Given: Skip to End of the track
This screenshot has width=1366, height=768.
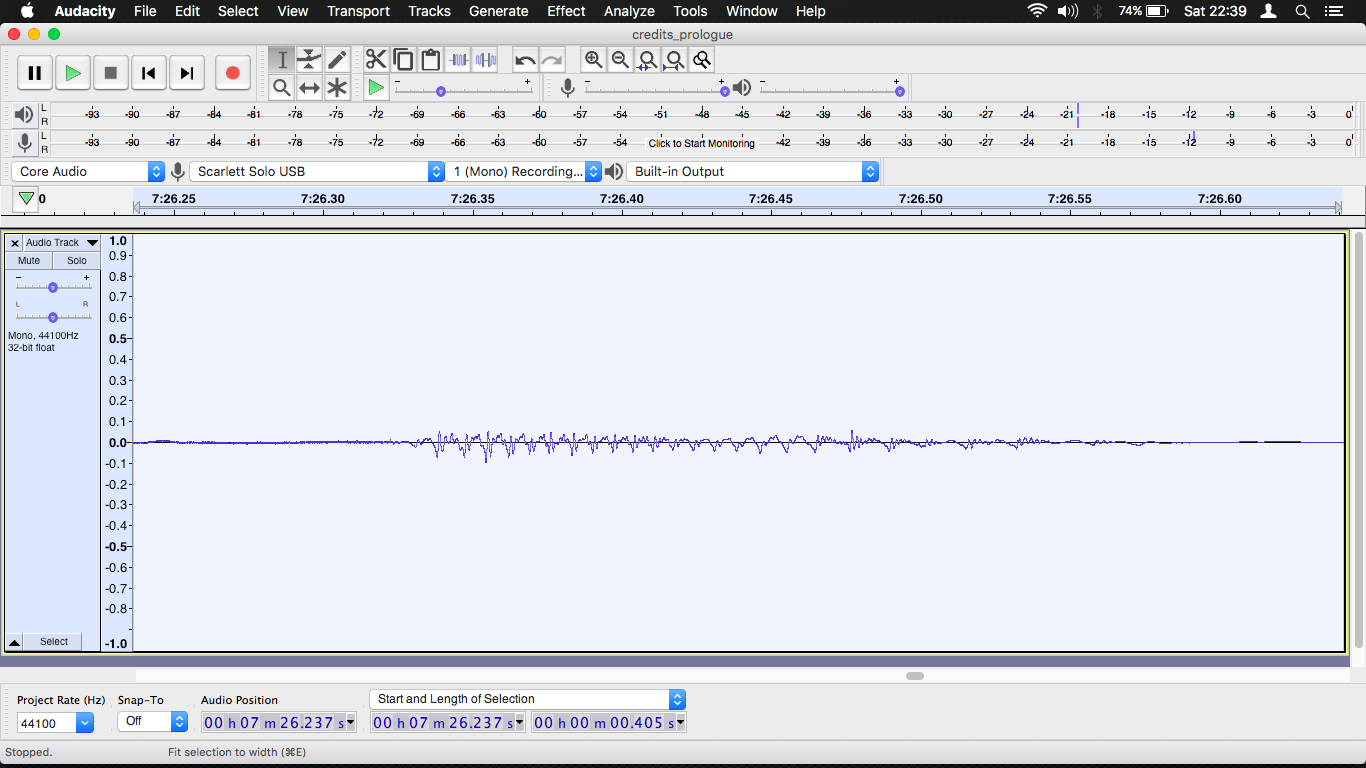Looking at the screenshot, I should tap(187, 73).
